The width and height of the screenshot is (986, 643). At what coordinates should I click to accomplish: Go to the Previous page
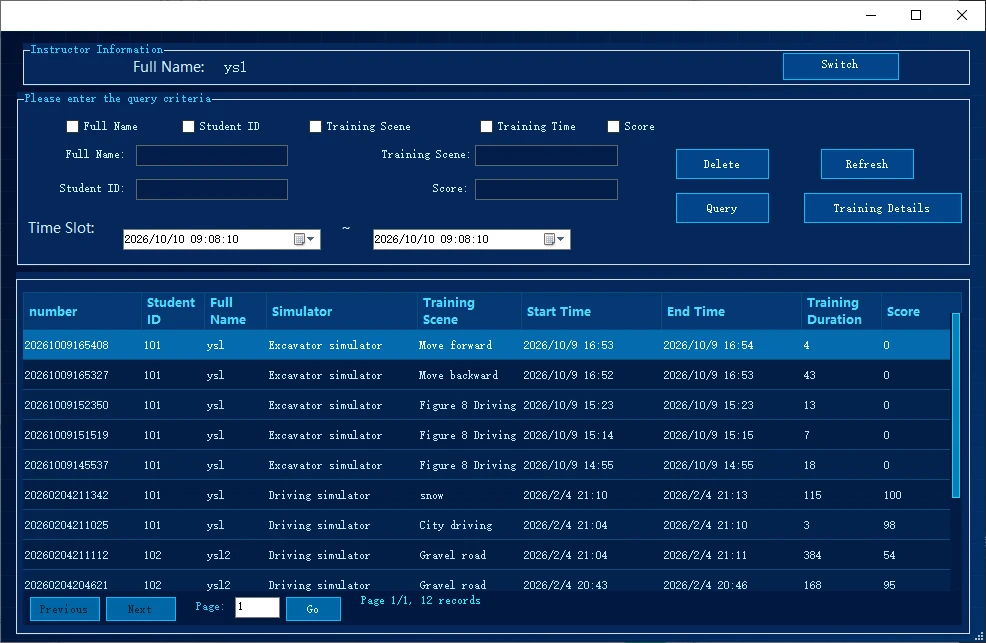point(65,609)
